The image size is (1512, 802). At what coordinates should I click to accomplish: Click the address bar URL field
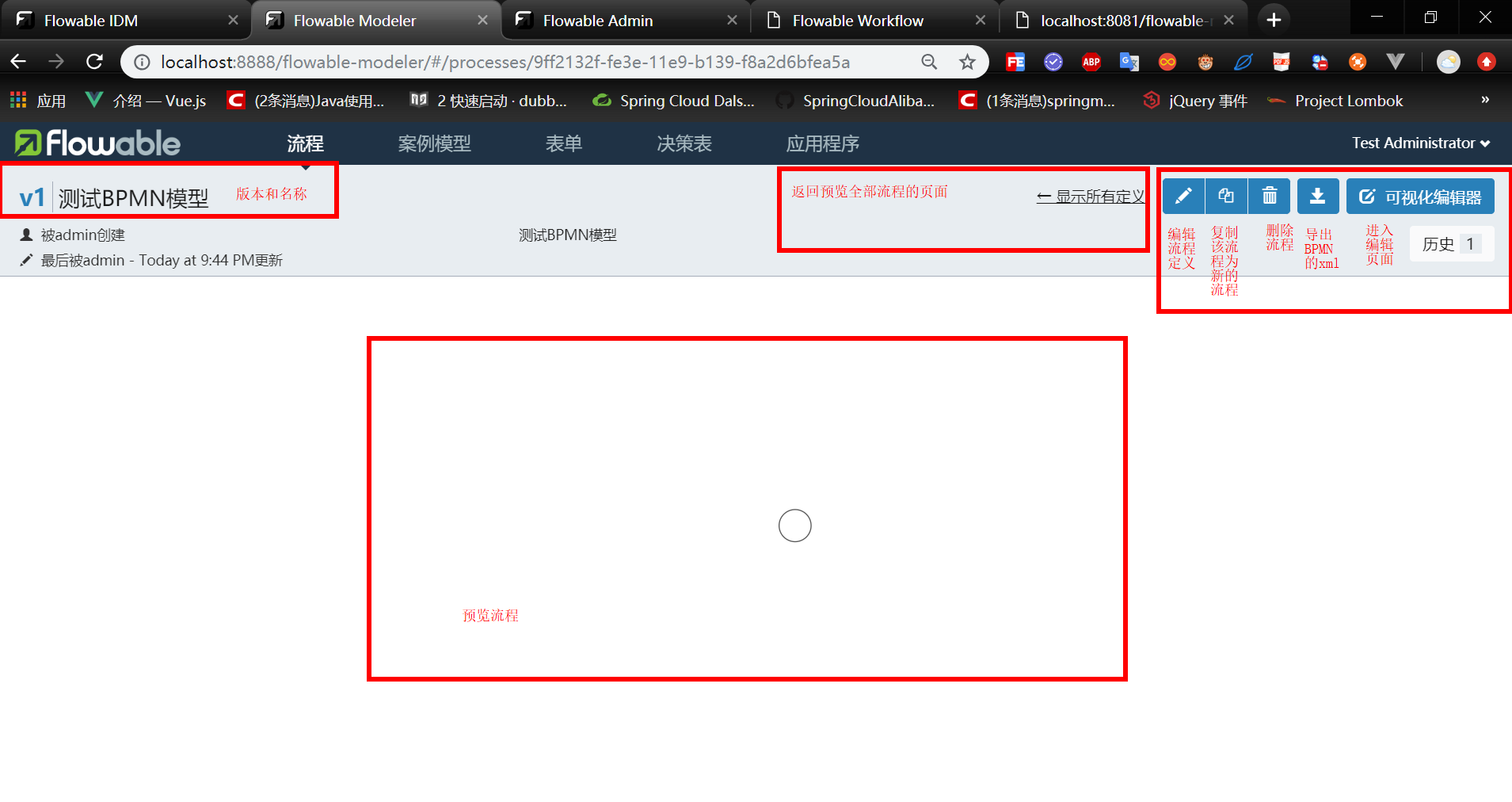[x=505, y=62]
